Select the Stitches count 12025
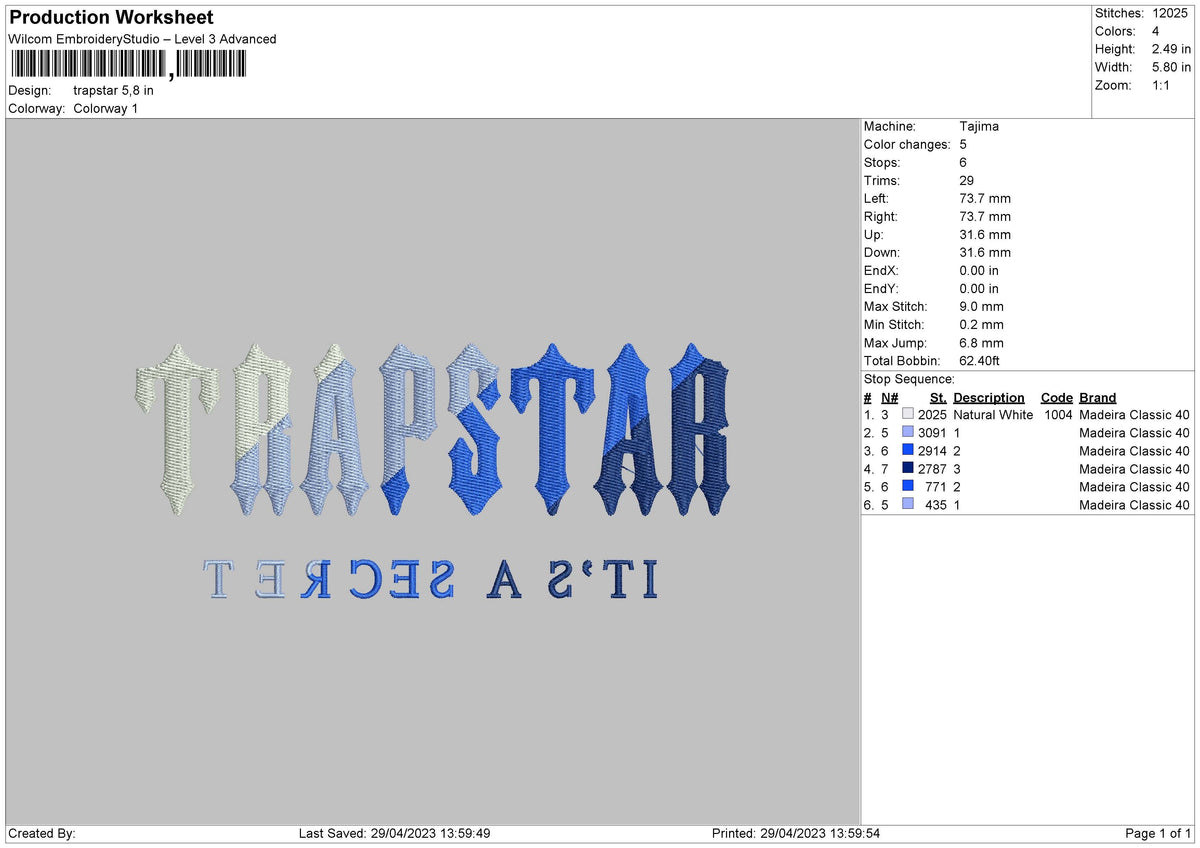This screenshot has height=848, width=1200. tap(1172, 13)
